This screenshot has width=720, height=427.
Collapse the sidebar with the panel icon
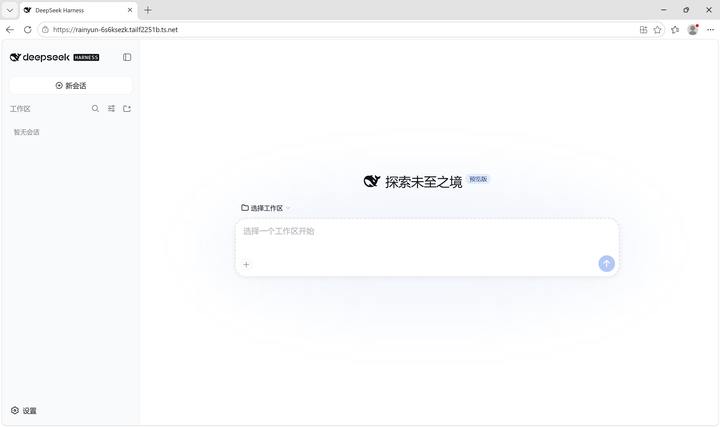click(127, 57)
